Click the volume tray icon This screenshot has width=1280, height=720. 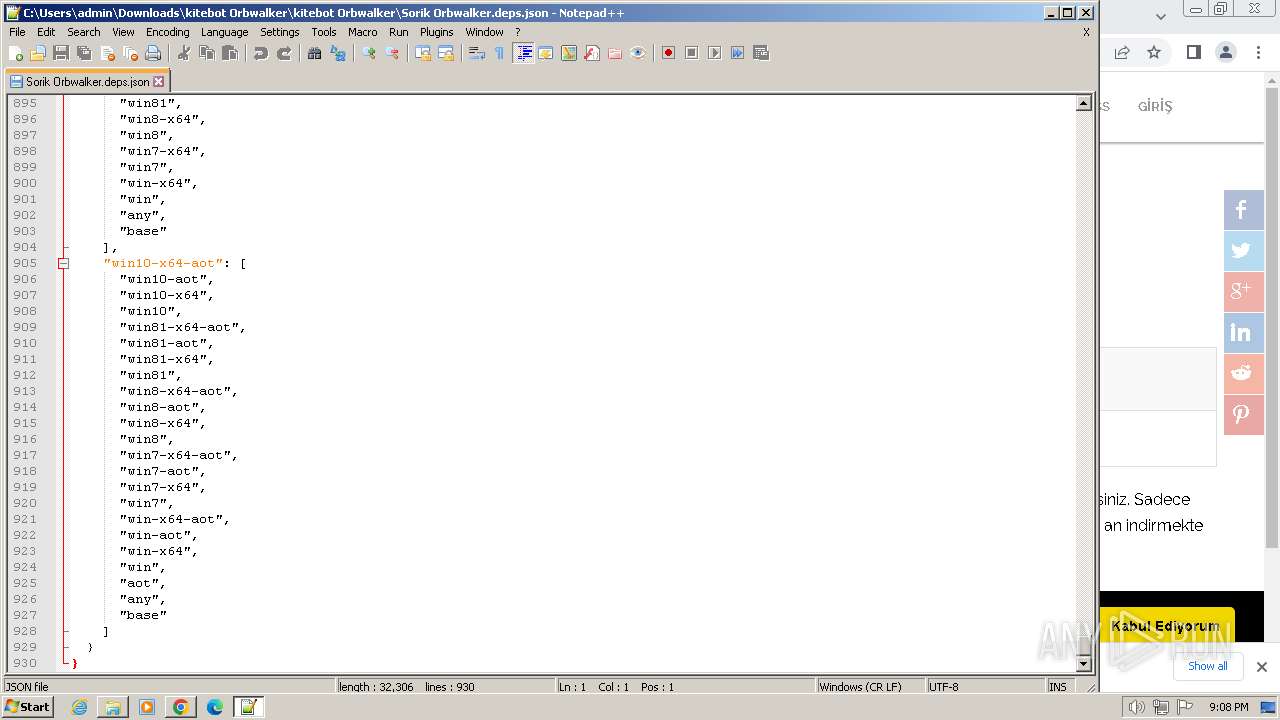[x=1137, y=707]
